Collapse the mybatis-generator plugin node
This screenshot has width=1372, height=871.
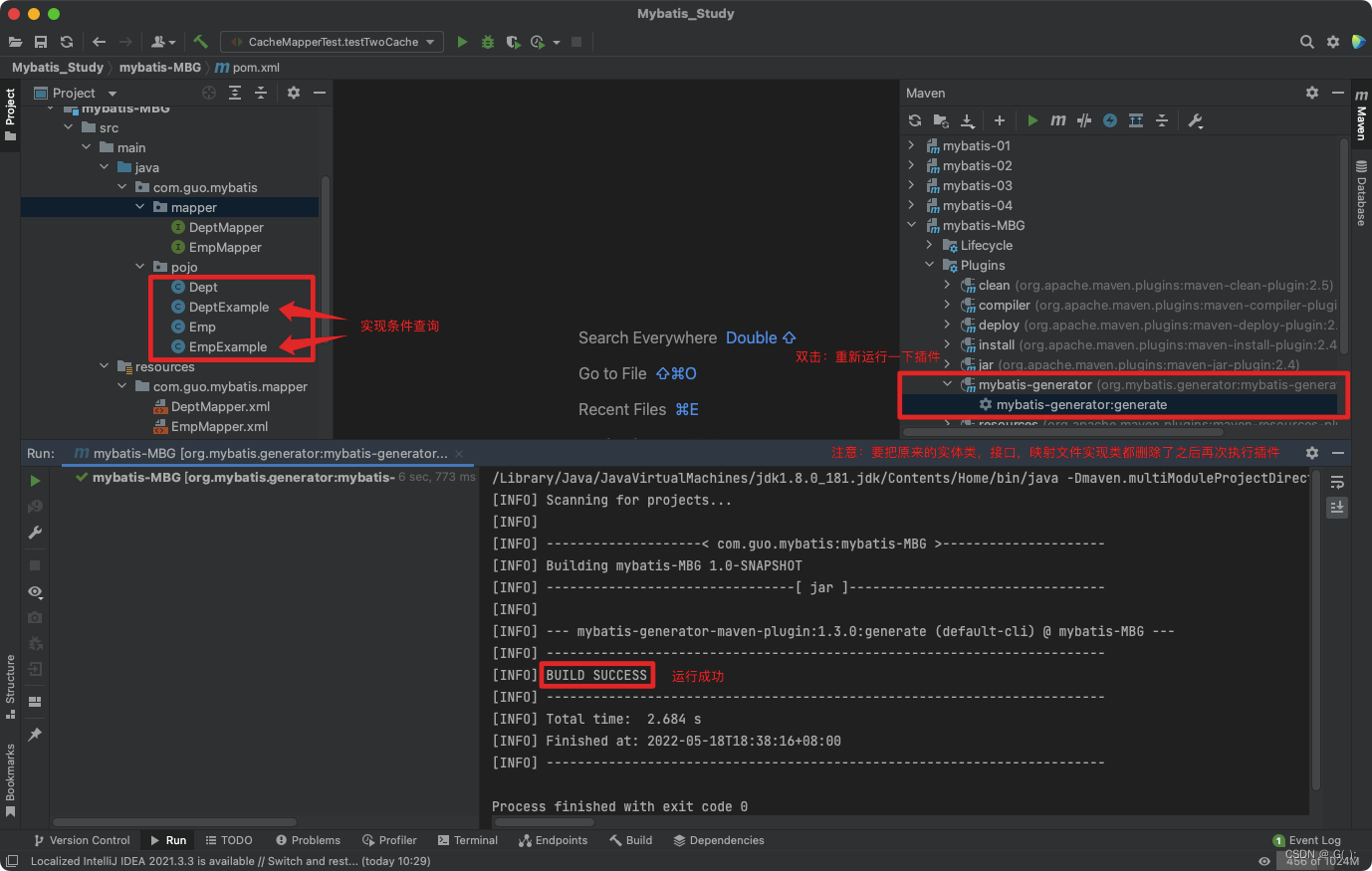pos(947,384)
